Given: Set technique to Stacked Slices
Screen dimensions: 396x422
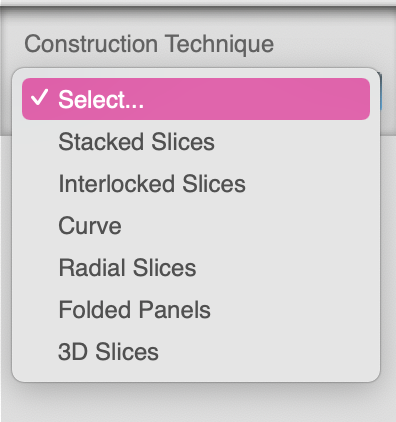Looking at the screenshot, I should click(196, 141).
